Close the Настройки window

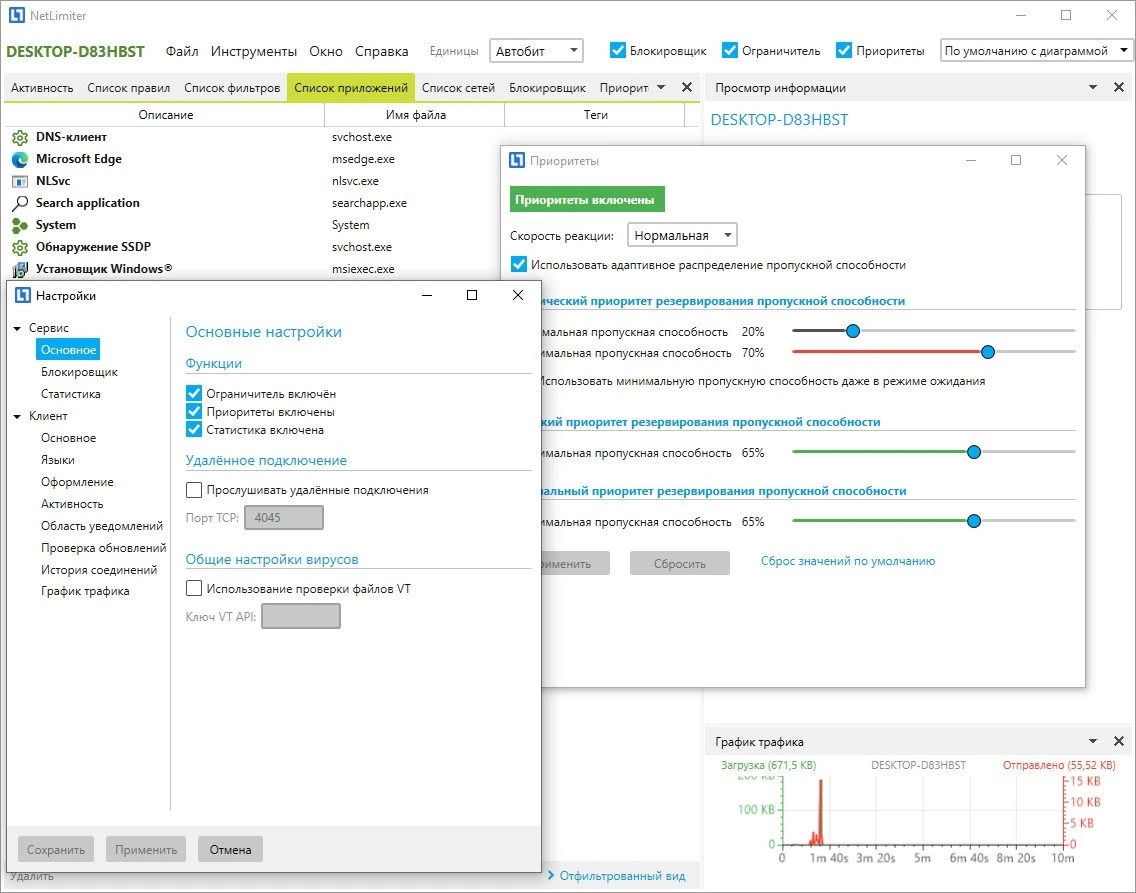(517, 295)
